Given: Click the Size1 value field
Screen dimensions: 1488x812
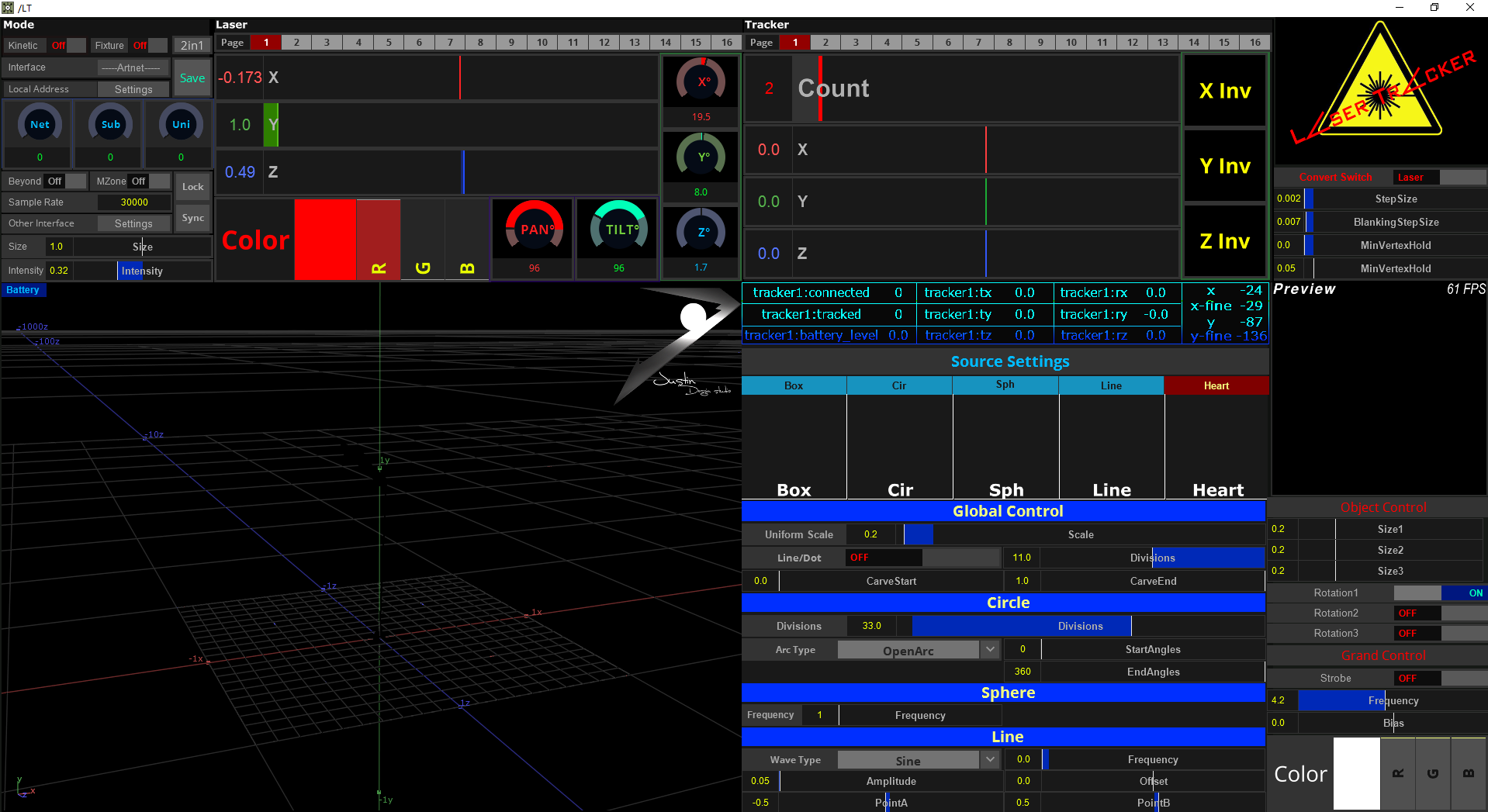Looking at the screenshot, I should tap(1284, 529).
